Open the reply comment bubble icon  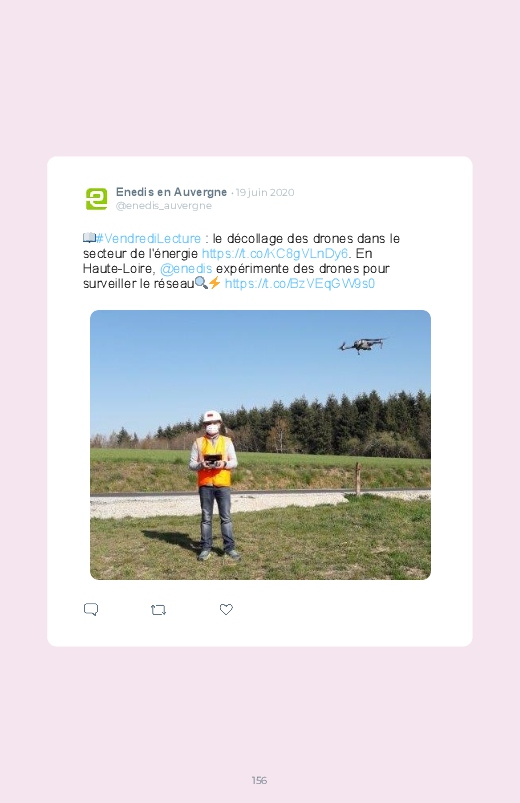click(x=91, y=609)
